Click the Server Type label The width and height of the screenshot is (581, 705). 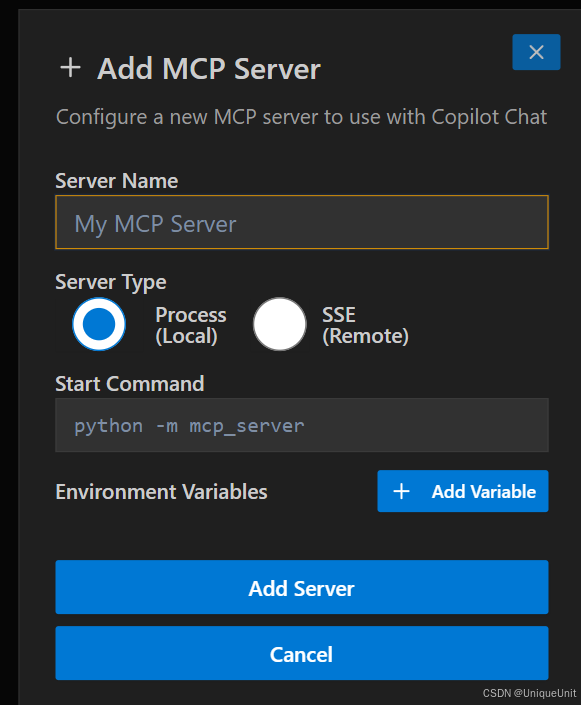click(x=111, y=282)
